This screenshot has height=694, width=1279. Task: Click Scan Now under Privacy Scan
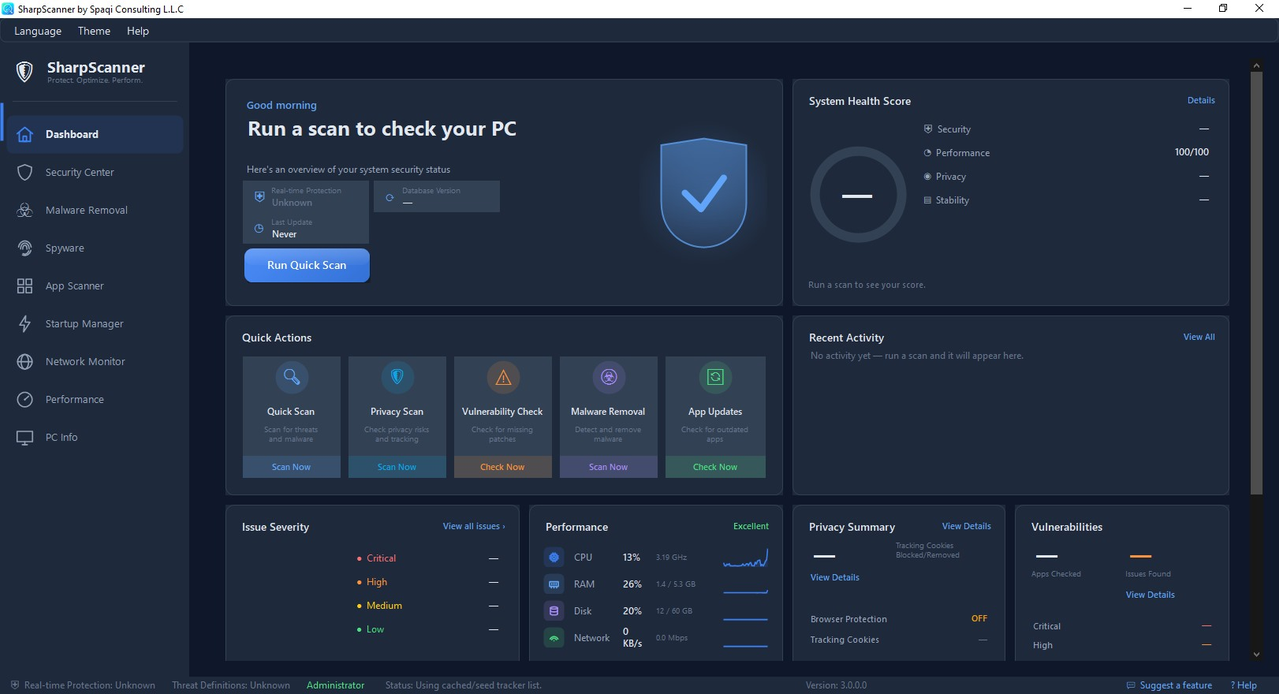click(397, 467)
